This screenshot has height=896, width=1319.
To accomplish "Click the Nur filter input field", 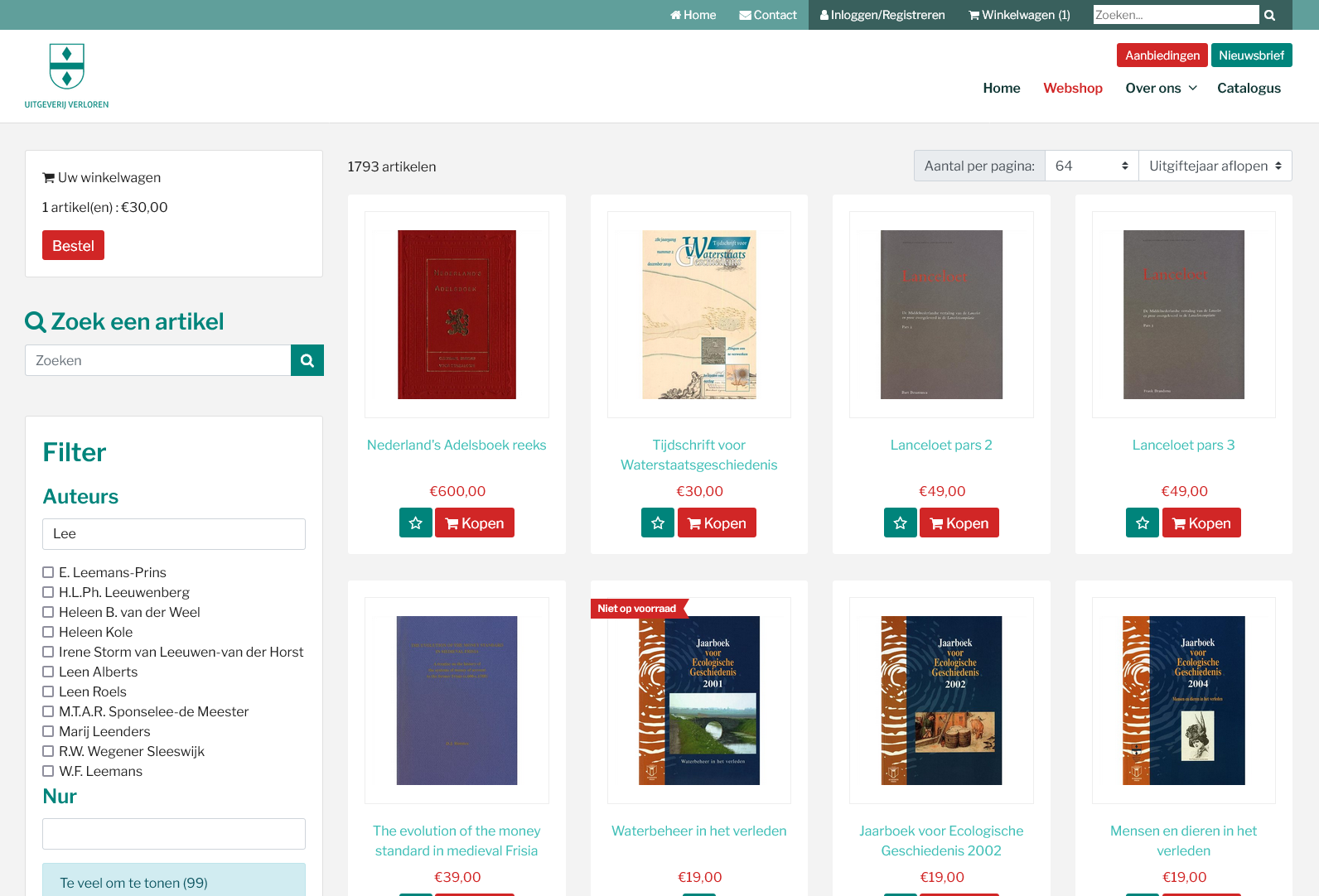I will [x=174, y=834].
